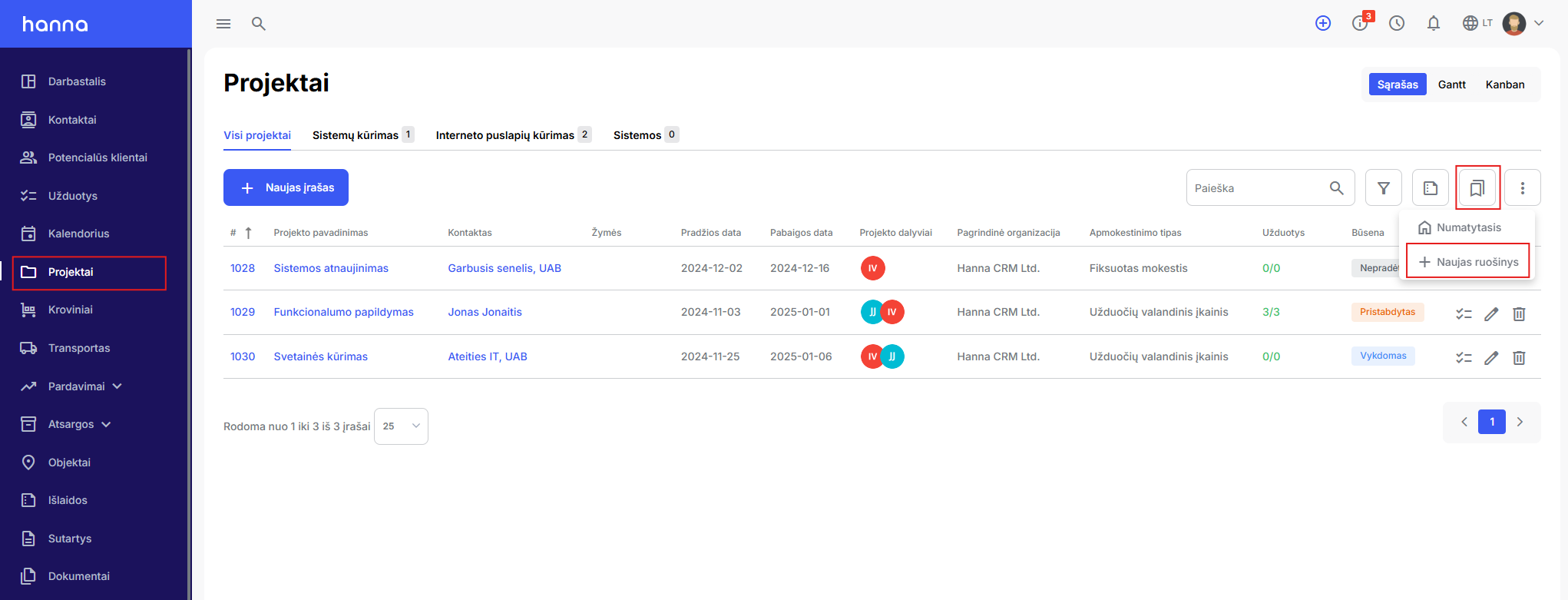Choose Numatytasis template

[x=1467, y=227]
